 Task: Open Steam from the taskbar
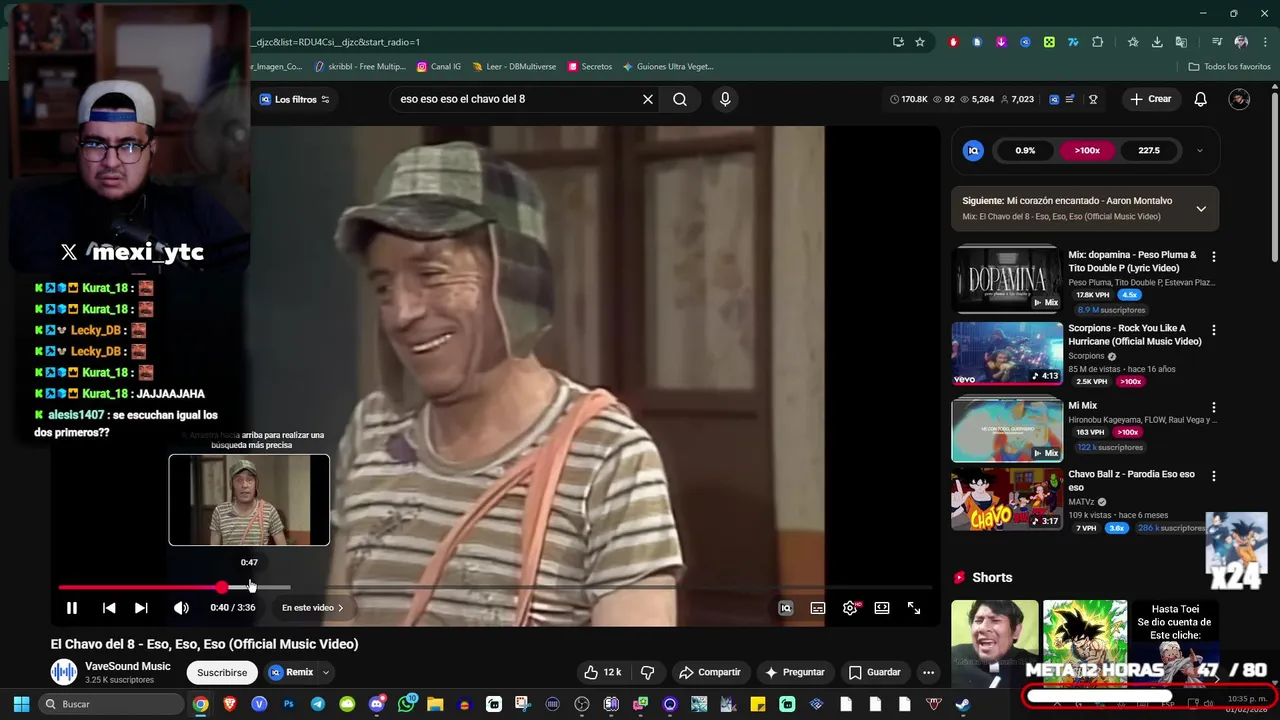click(x=962, y=704)
